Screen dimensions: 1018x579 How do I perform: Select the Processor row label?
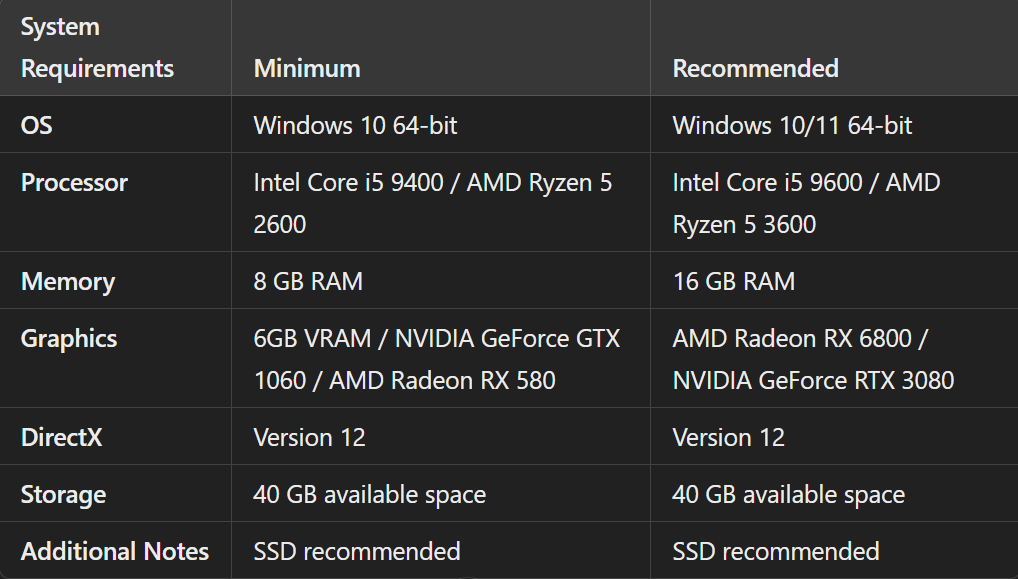pos(74,183)
